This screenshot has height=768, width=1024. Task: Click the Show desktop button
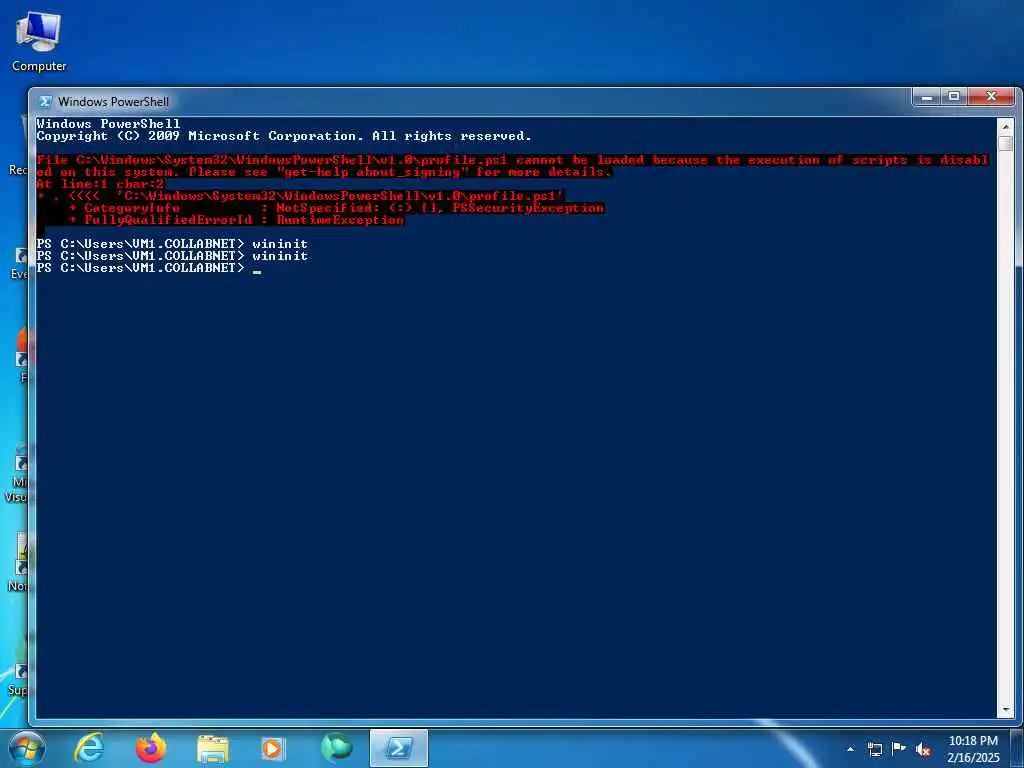click(1018, 748)
